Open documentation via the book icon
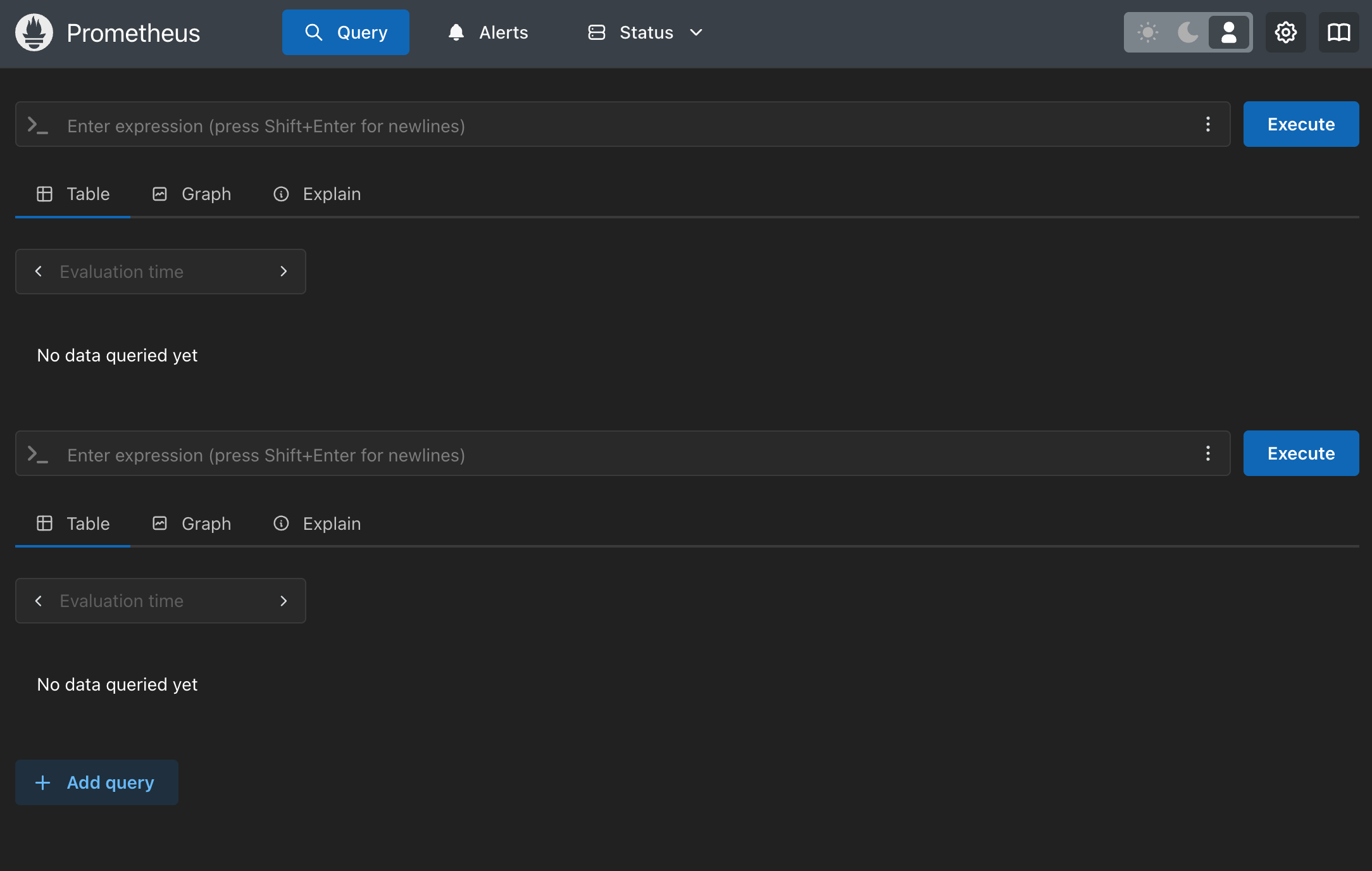The height and width of the screenshot is (871, 1372). pyautogui.click(x=1338, y=32)
